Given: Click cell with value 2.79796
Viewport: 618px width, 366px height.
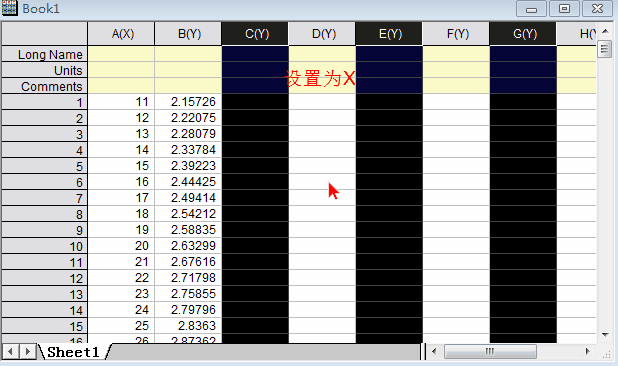Looking at the screenshot, I should [x=188, y=310].
